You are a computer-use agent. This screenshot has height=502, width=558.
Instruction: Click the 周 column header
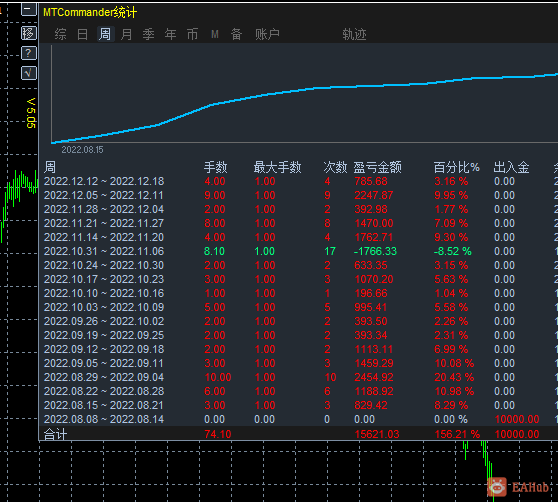pyautogui.click(x=50, y=167)
